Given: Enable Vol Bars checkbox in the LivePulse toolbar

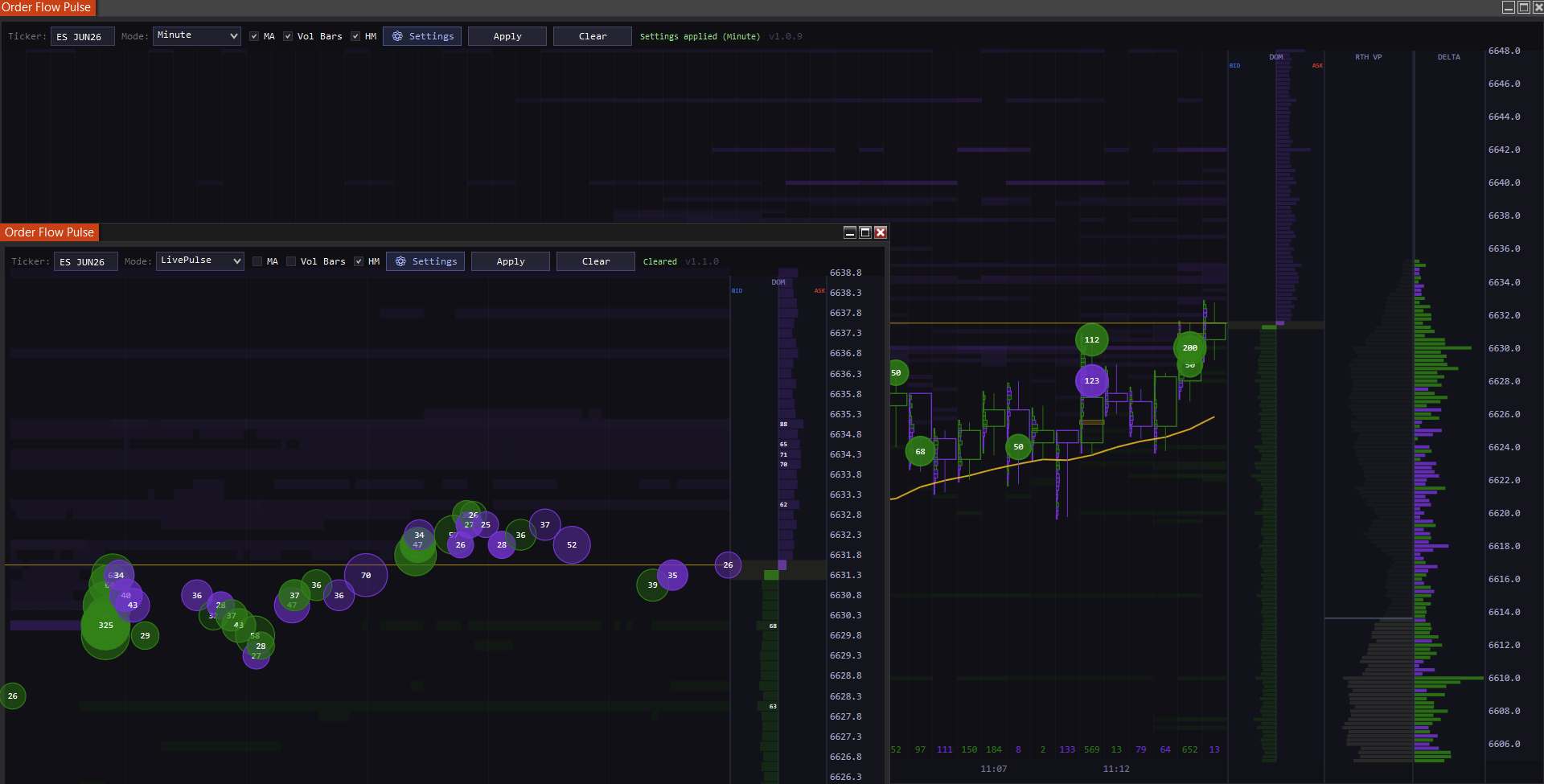Looking at the screenshot, I should 291,261.
